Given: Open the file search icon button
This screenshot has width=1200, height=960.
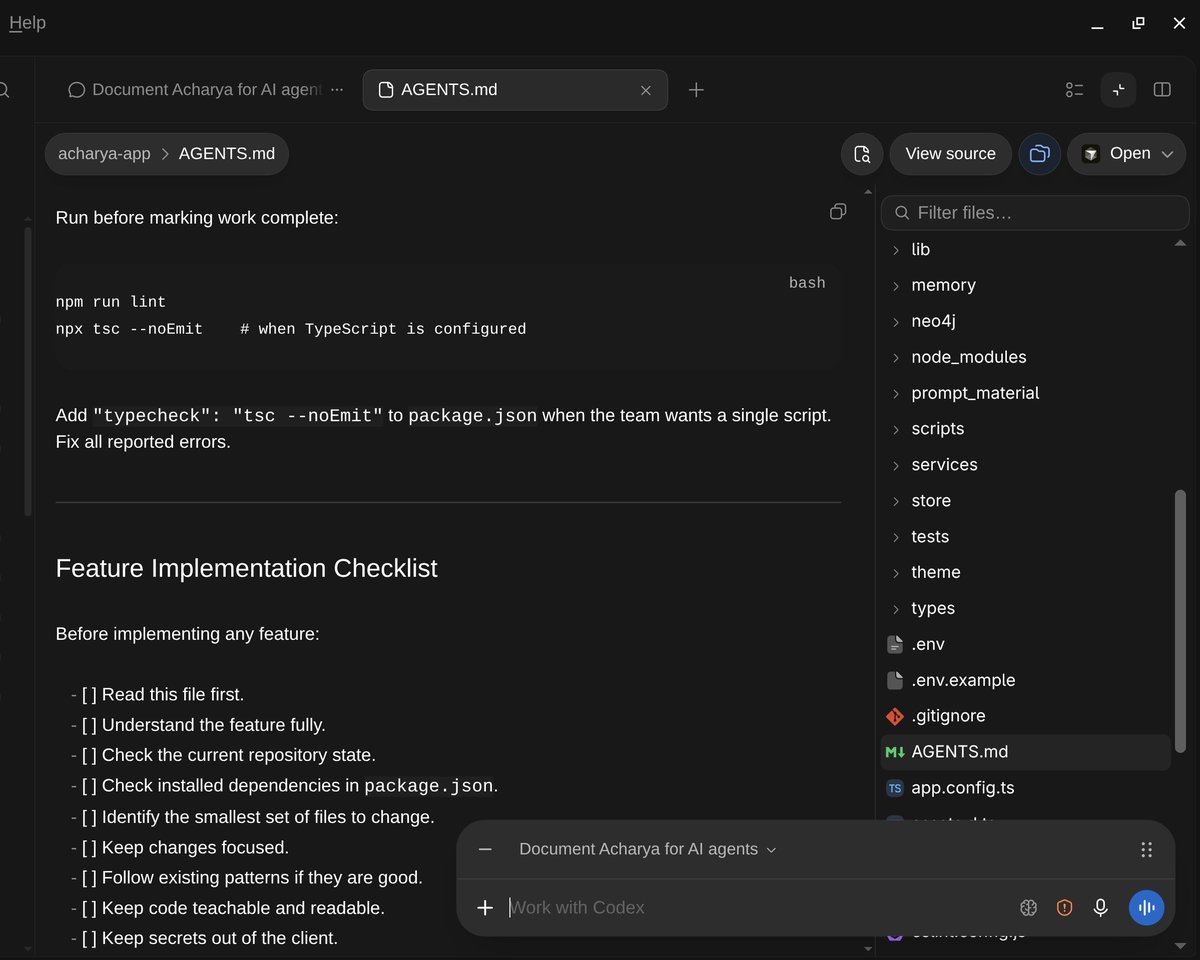Looking at the screenshot, I should click(862, 154).
